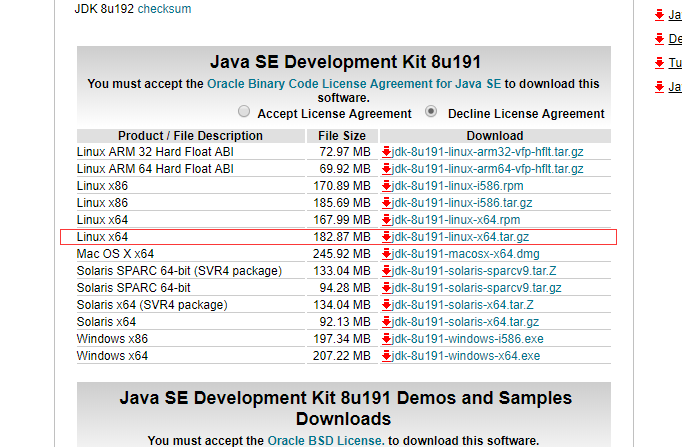Open the Oracle BSD License link

point(326,440)
